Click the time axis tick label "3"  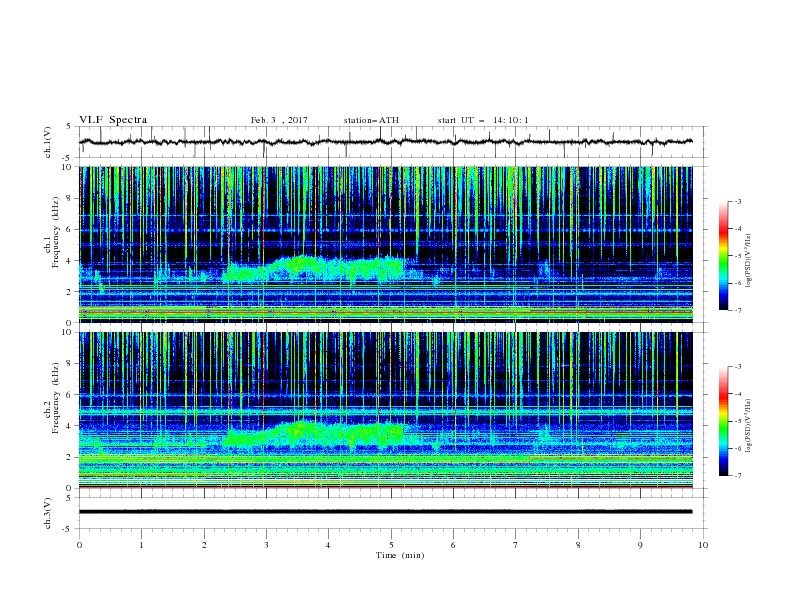click(x=266, y=545)
